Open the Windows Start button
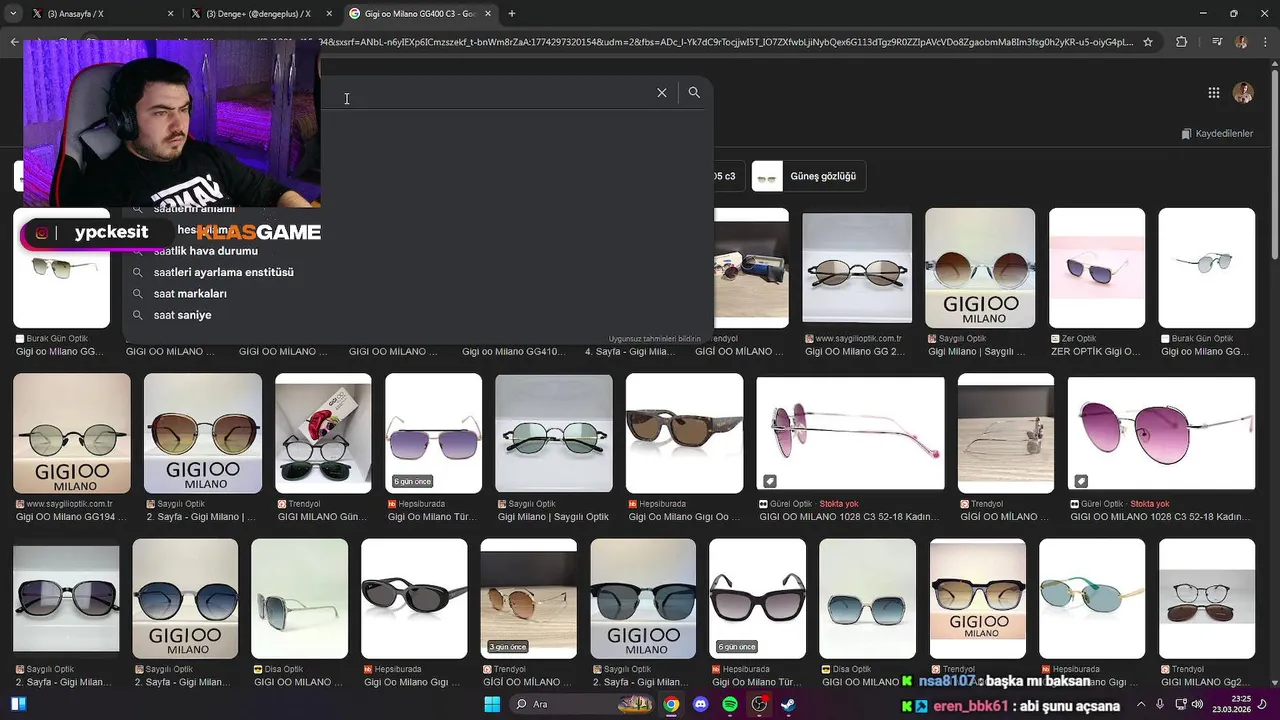 492,704
